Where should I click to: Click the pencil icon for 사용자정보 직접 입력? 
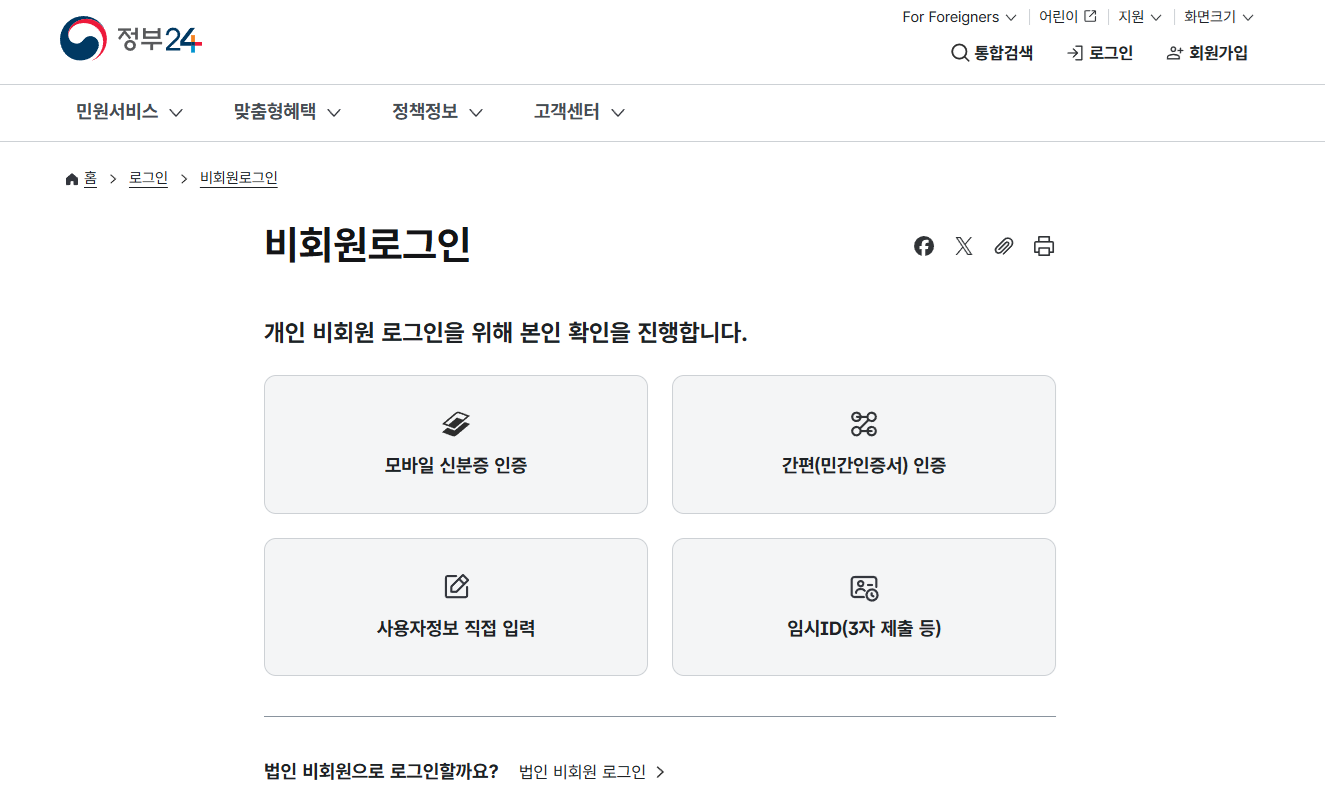tap(456, 587)
